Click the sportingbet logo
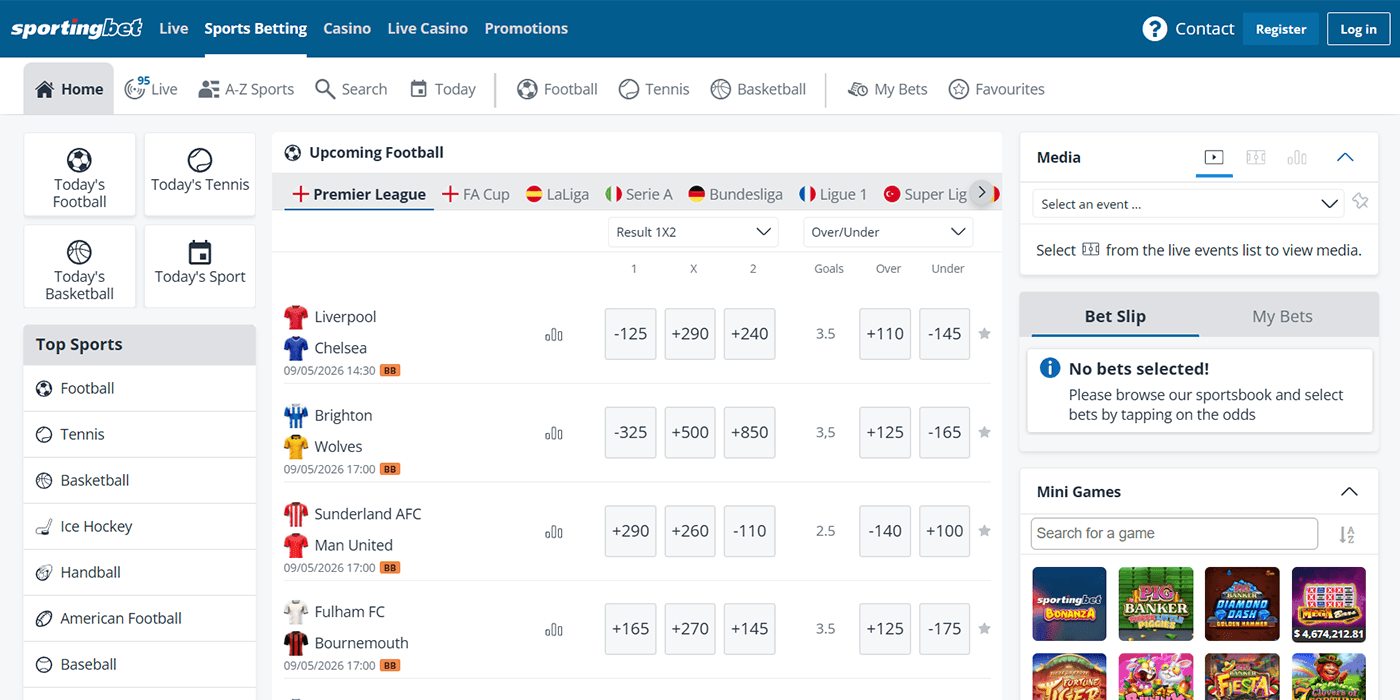The image size is (1400, 700). tap(77, 29)
